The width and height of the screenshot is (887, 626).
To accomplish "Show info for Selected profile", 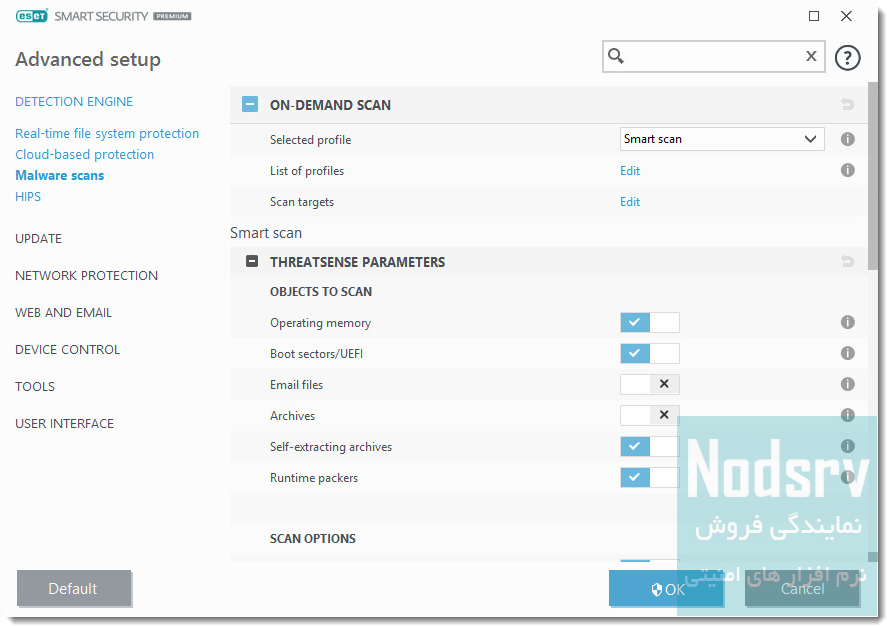I will [847, 139].
